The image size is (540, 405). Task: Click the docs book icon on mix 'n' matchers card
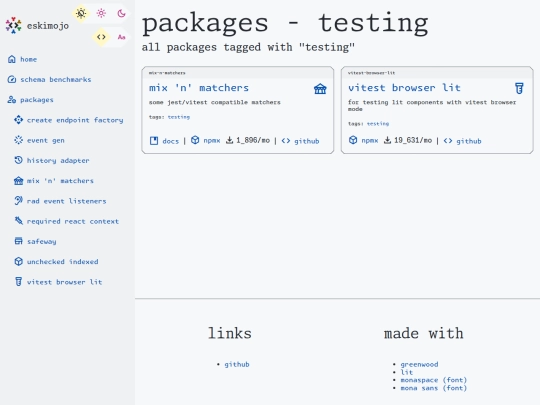154,141
